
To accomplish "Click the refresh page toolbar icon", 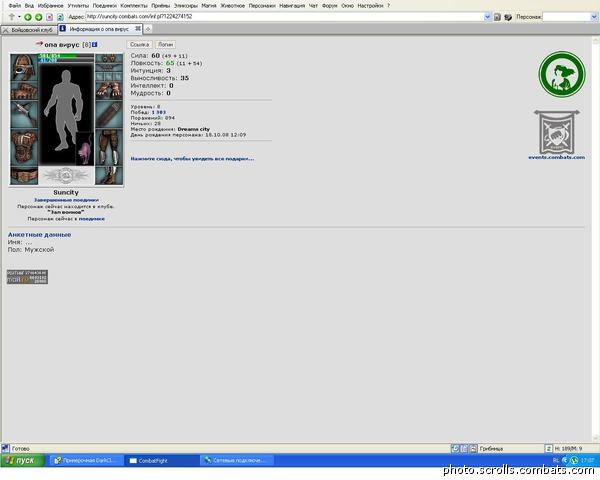I will pyautogui.click(x=60, y=17).
